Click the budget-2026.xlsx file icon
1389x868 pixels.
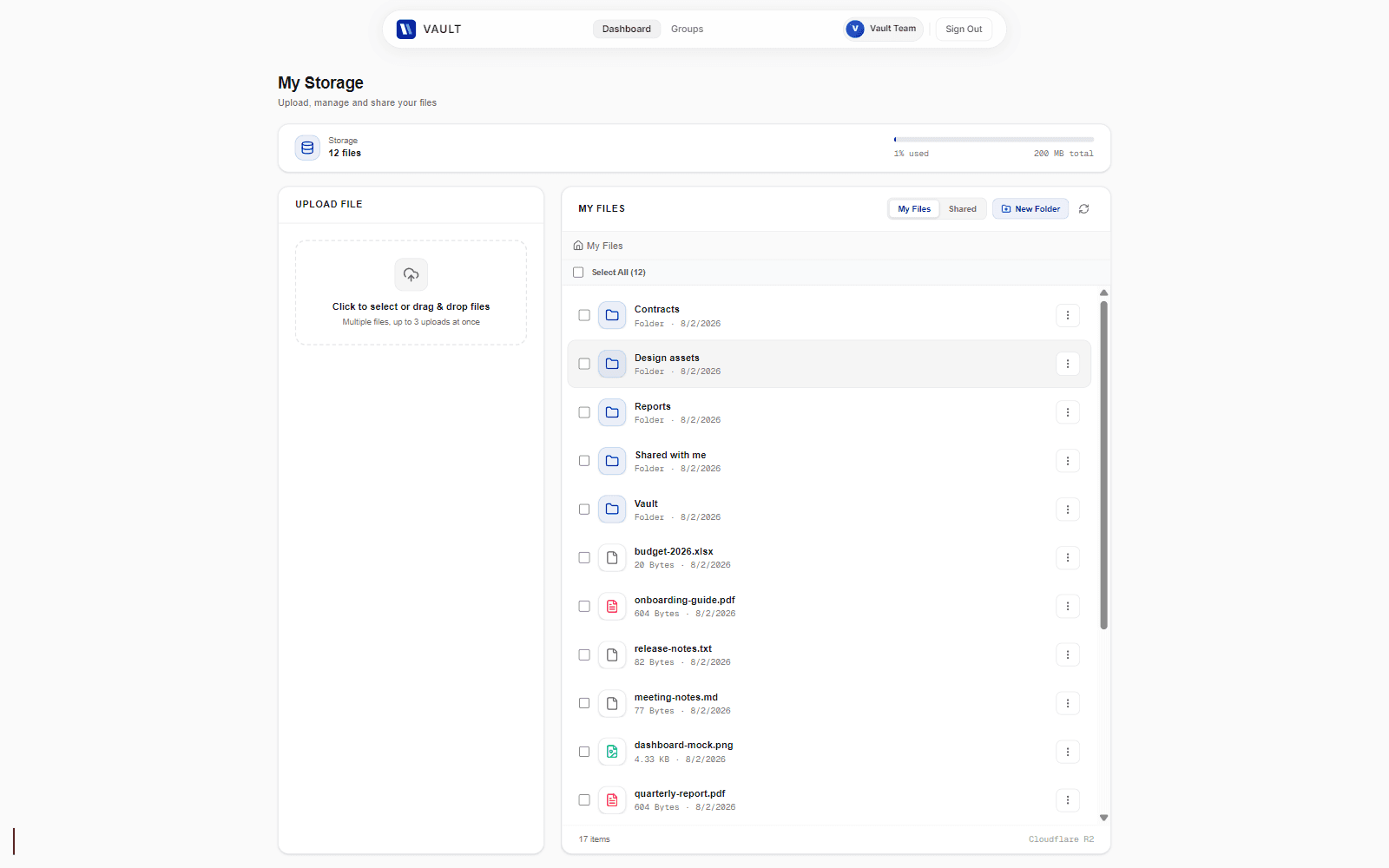coord(612,558)
